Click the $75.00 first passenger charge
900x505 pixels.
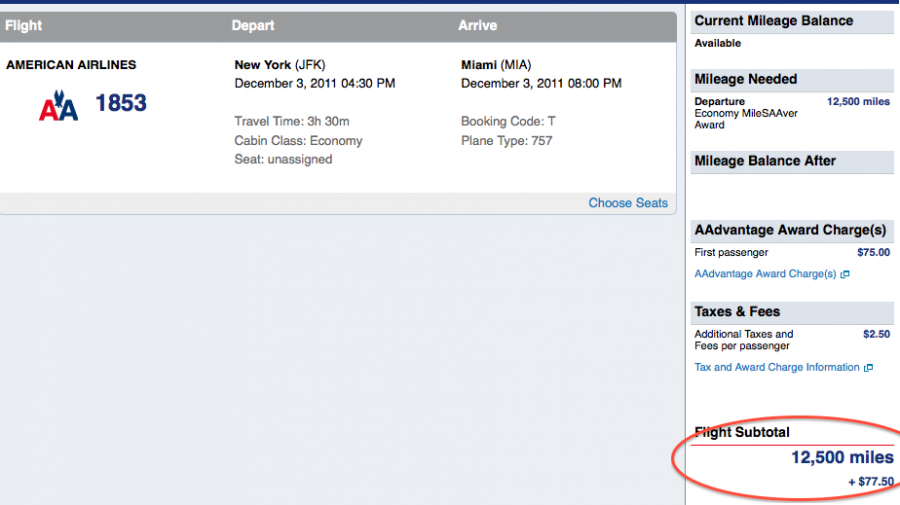pyautogui.click(x=874, y=252)
